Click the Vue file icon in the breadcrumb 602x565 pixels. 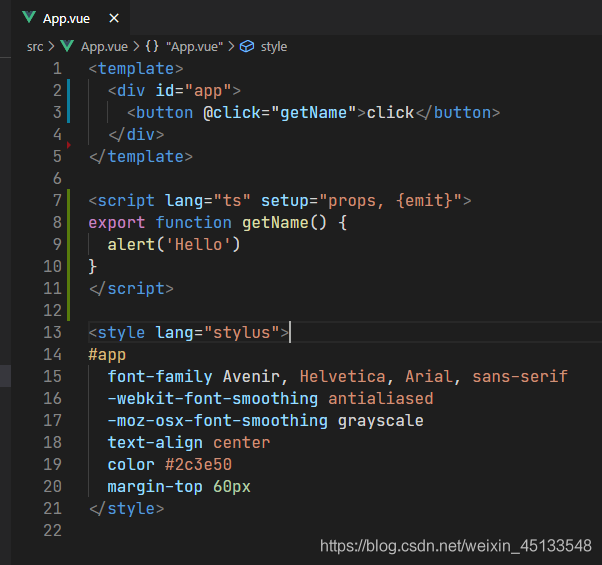click(68, 46)
